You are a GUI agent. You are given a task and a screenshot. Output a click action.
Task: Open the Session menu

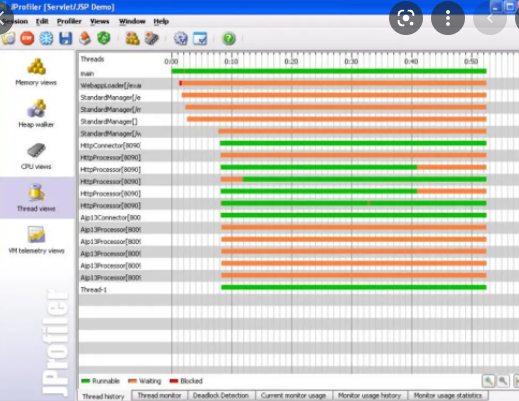[15, 21]
